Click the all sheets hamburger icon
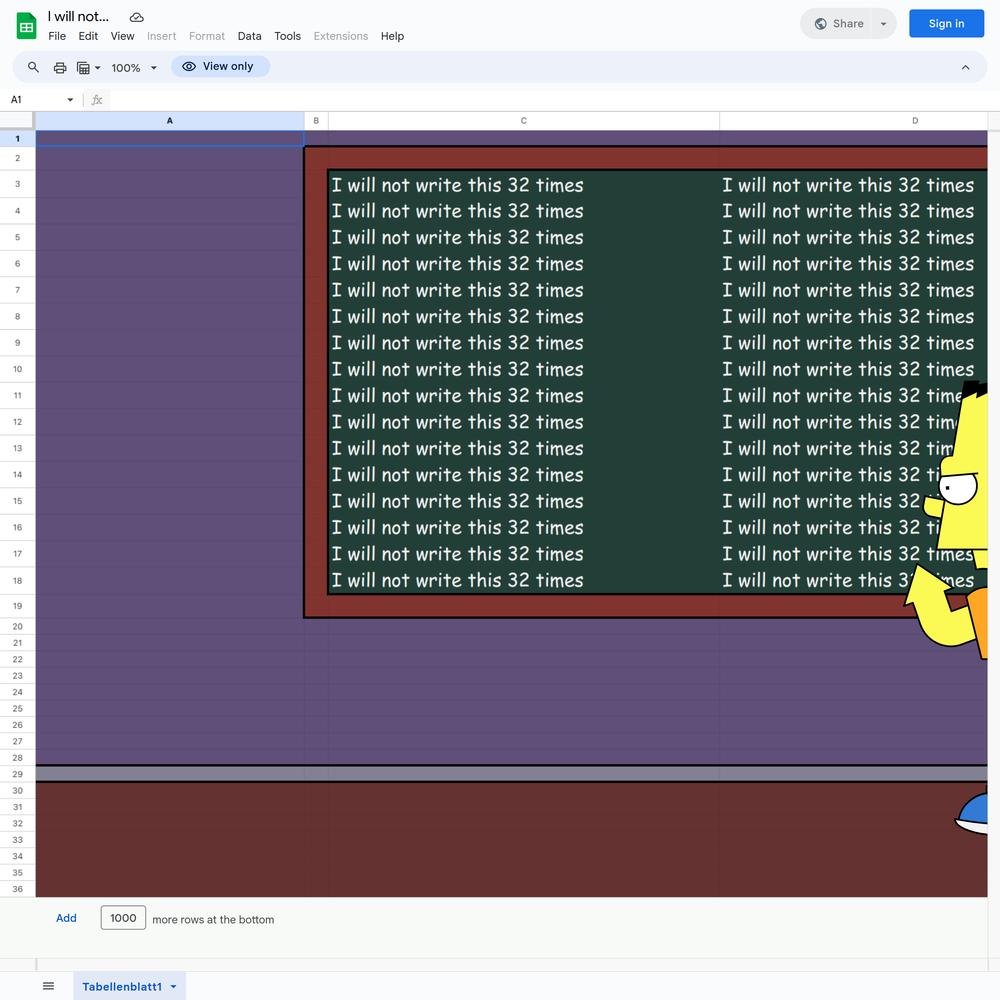This screenshot has height=1000, width=1000. click(x=48, y=986)
